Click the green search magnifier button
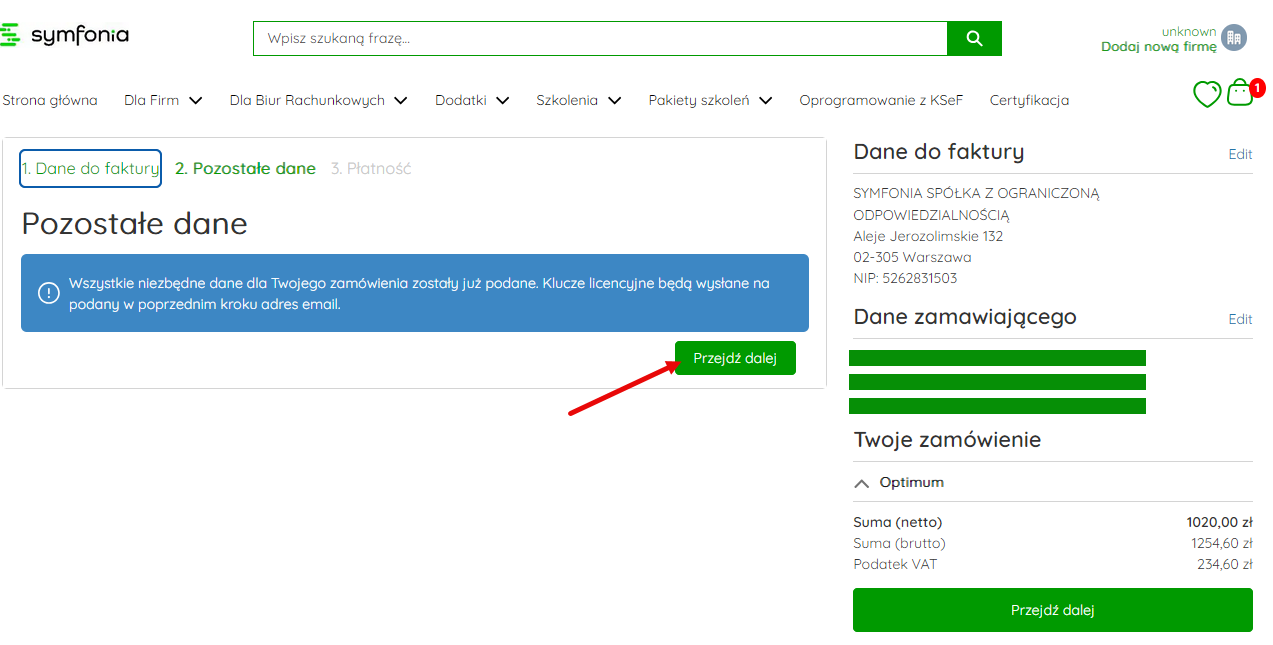 [x=974, y=39]
